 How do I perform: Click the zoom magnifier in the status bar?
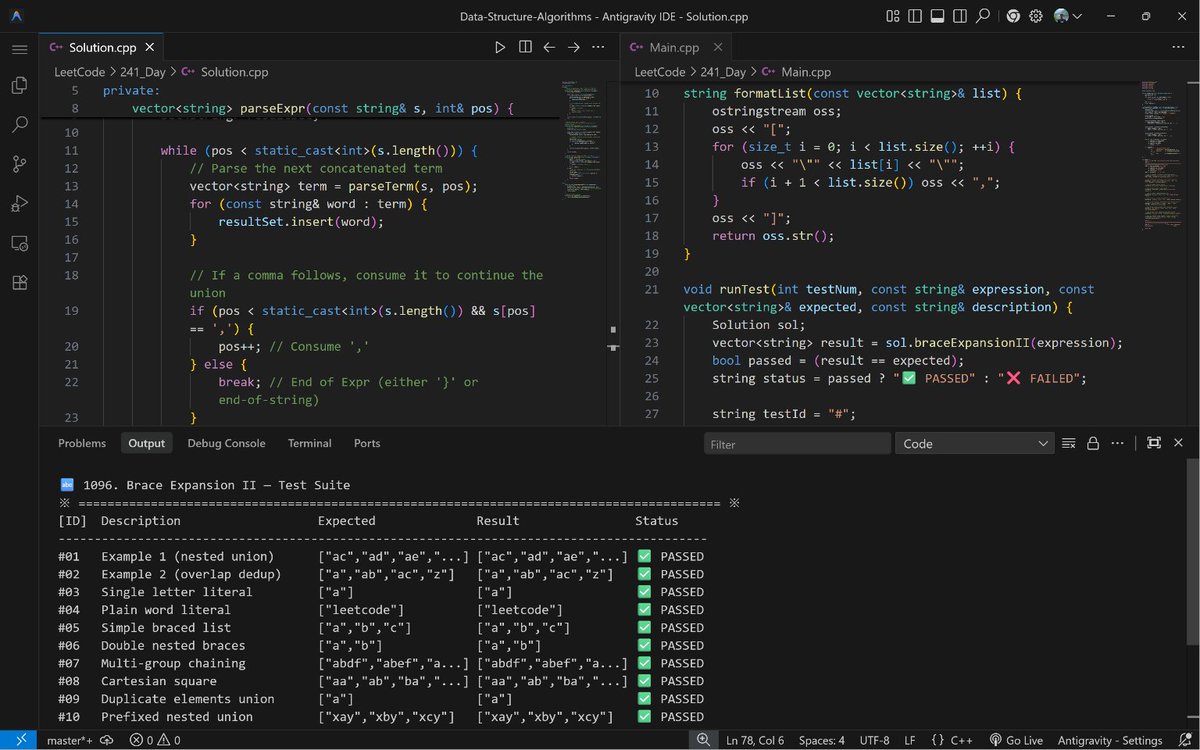tap(703, 740)
